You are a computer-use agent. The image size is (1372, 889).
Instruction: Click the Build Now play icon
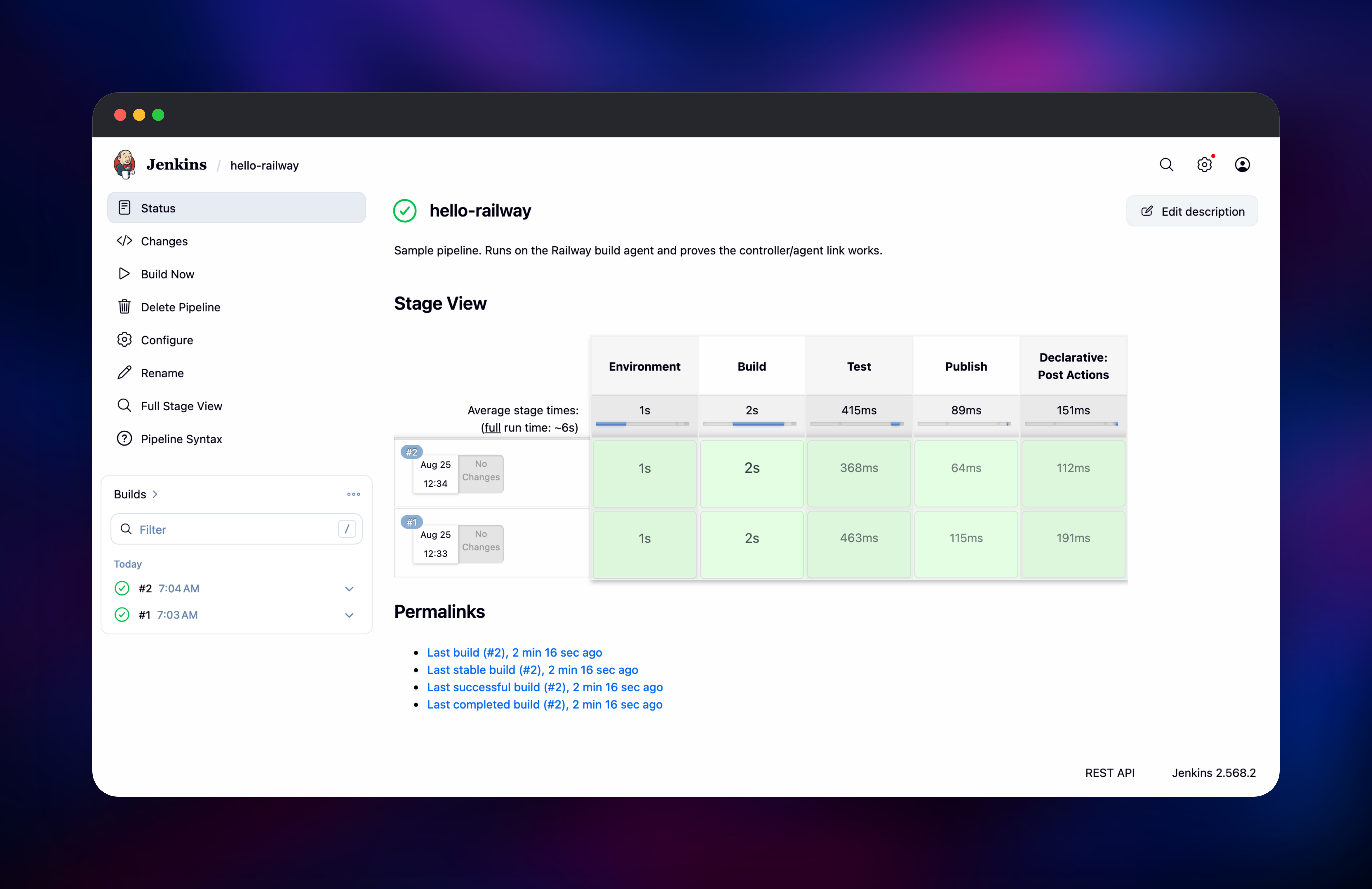pos(125,274)
